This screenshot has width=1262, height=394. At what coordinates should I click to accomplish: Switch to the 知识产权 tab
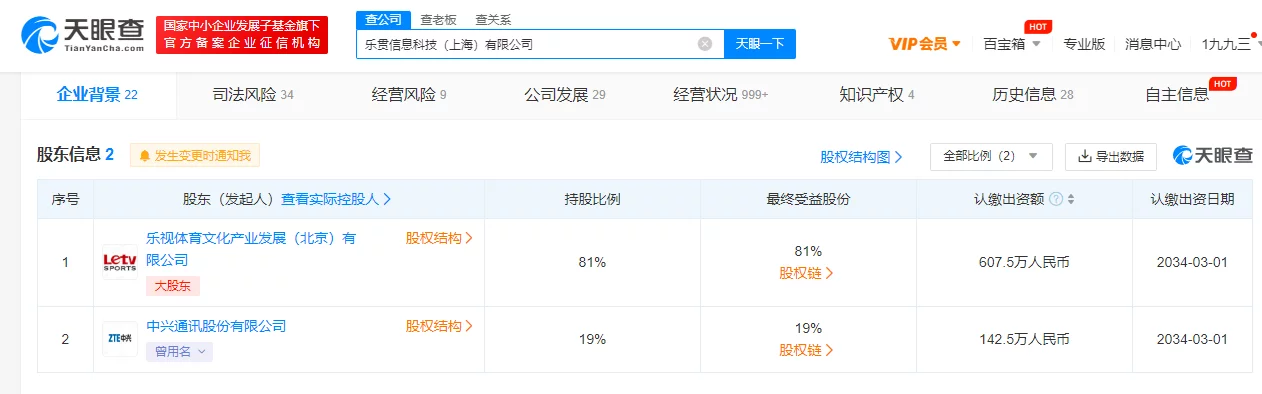(877, 95)
